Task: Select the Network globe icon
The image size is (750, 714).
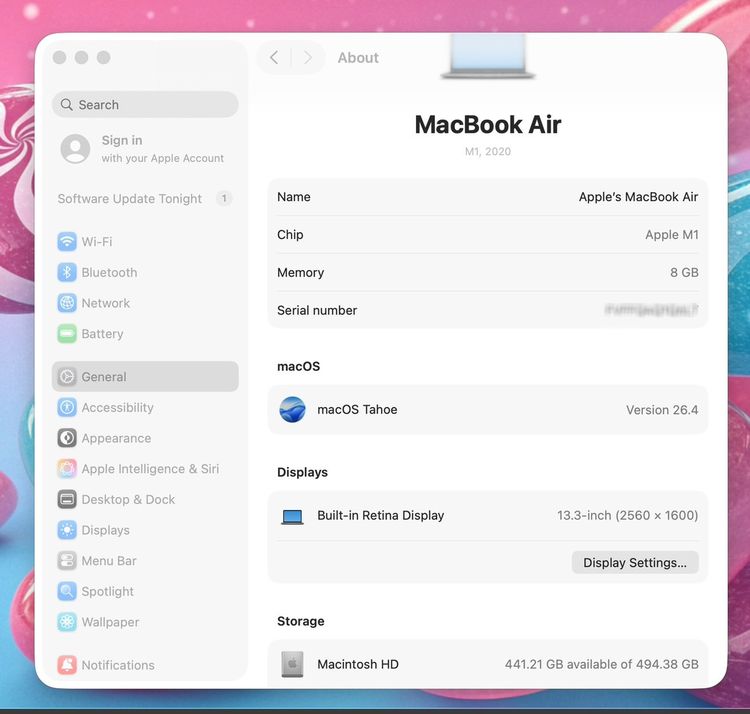Action: point(67,303)
